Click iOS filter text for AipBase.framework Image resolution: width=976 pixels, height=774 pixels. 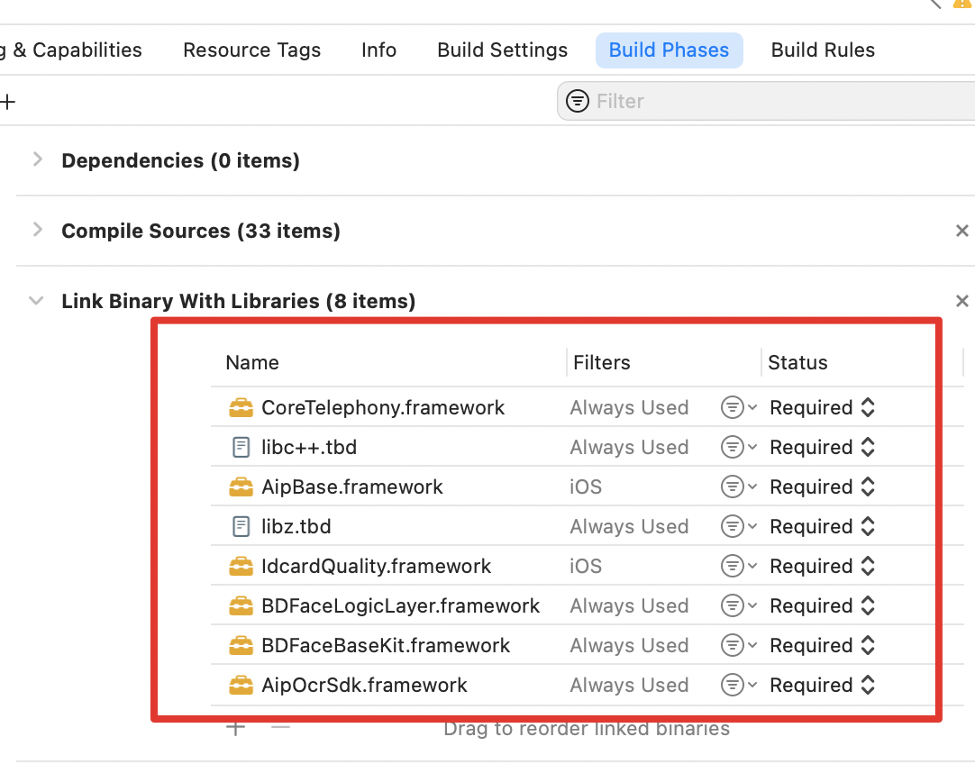point(586,487)
